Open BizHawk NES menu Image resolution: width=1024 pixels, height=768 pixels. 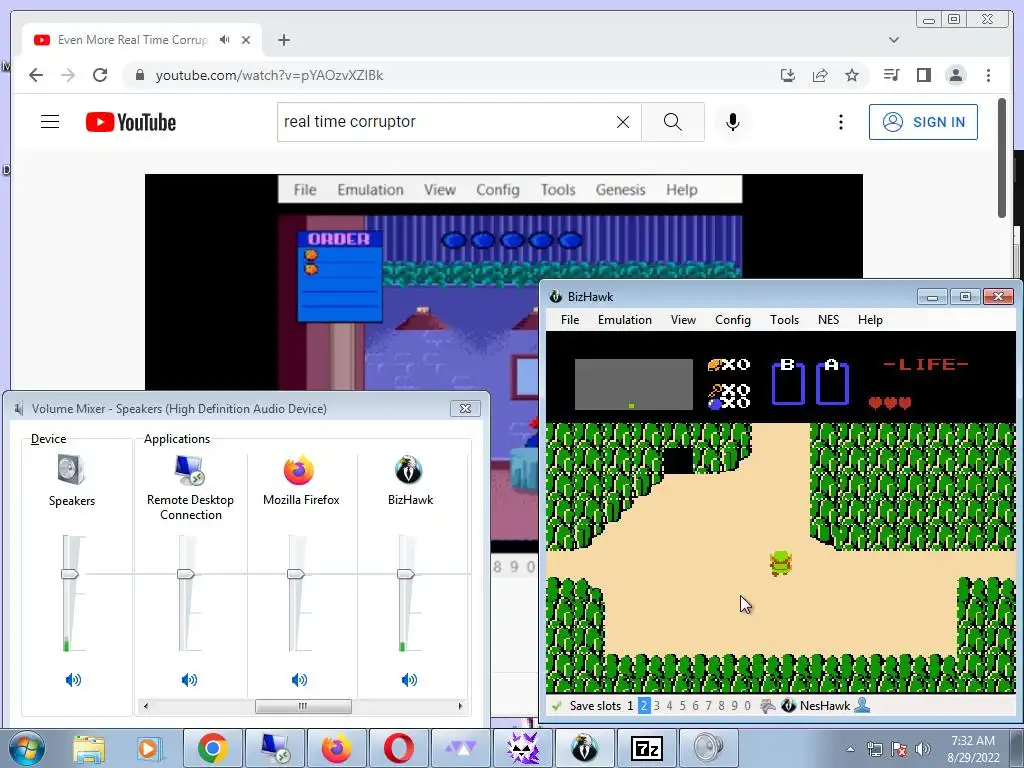pos(828,320)
